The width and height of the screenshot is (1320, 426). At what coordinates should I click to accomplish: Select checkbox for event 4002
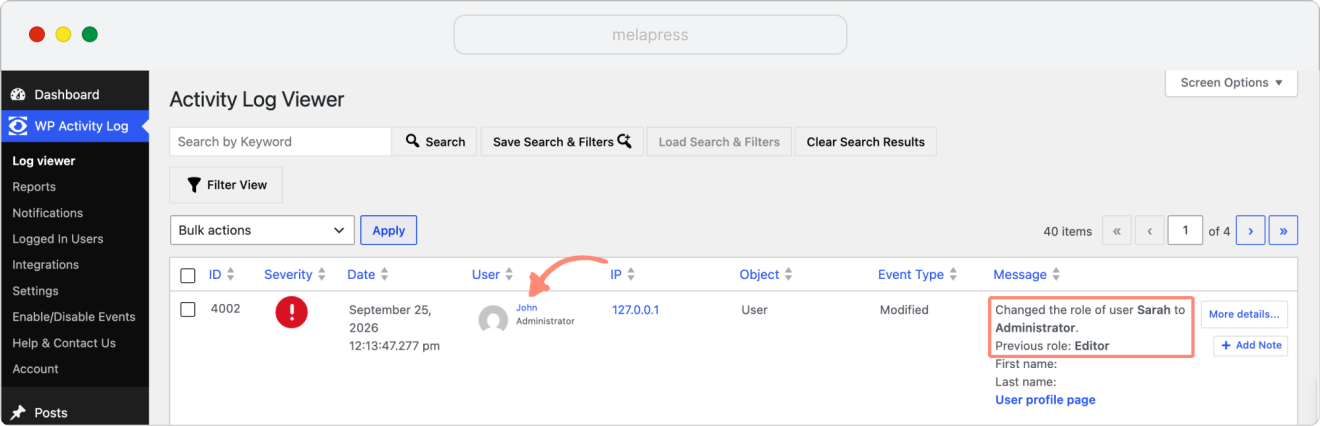tap(188, 310)
